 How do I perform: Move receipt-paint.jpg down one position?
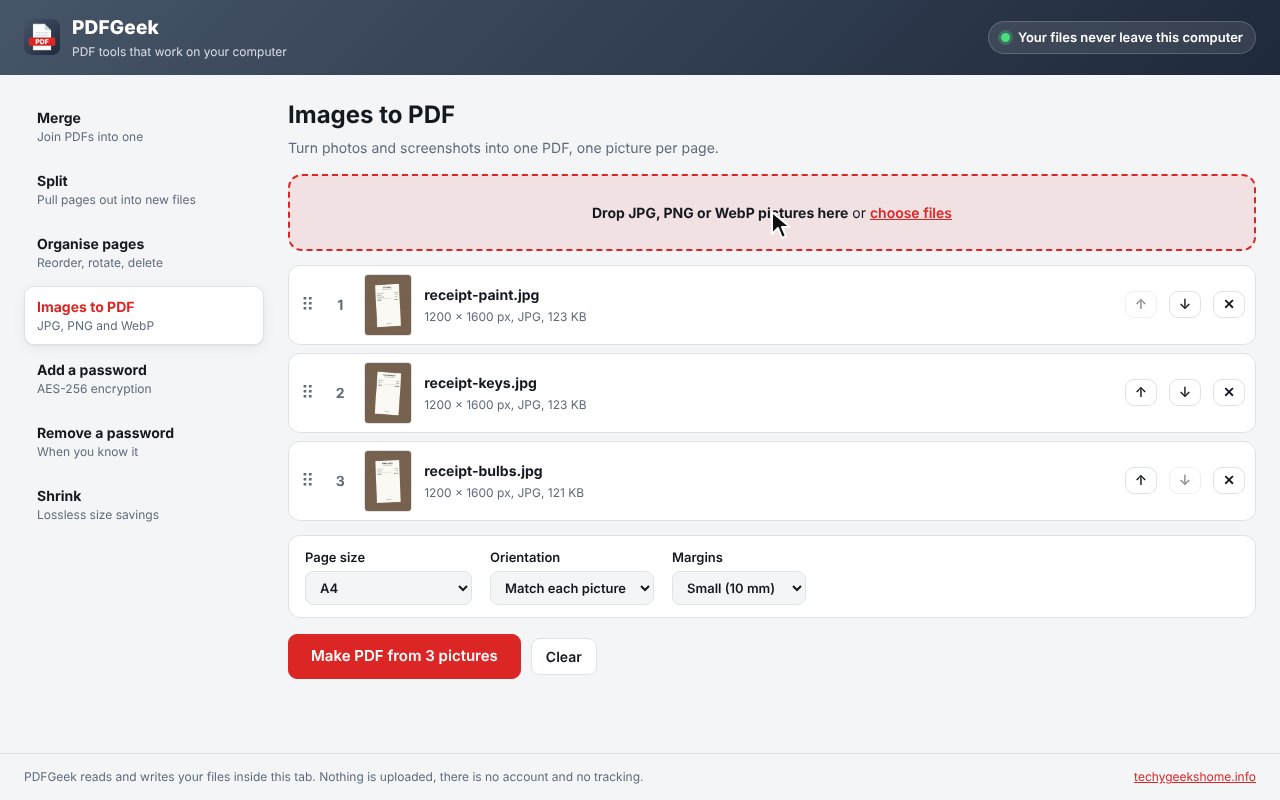click(x=1185, y=305)
